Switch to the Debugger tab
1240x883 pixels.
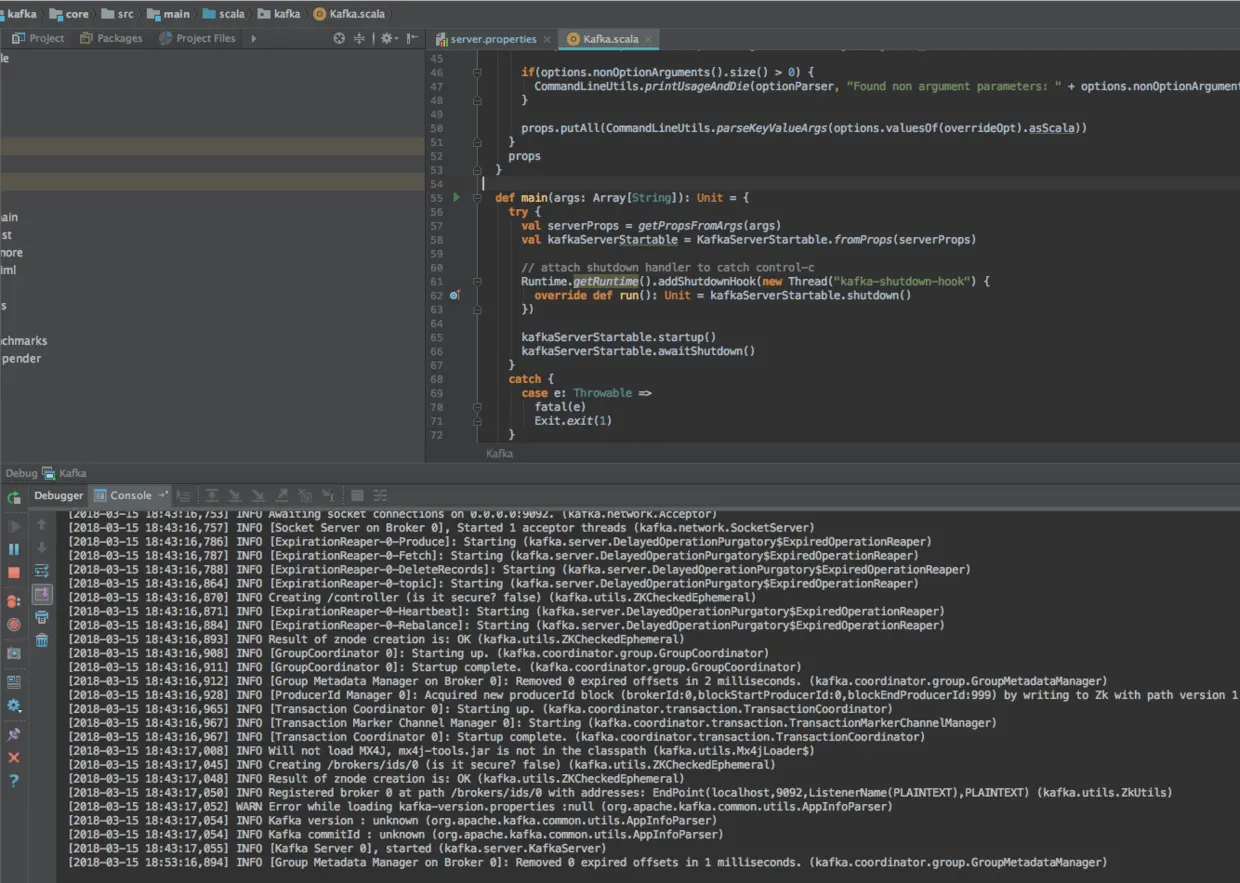[x=59, y=495]
